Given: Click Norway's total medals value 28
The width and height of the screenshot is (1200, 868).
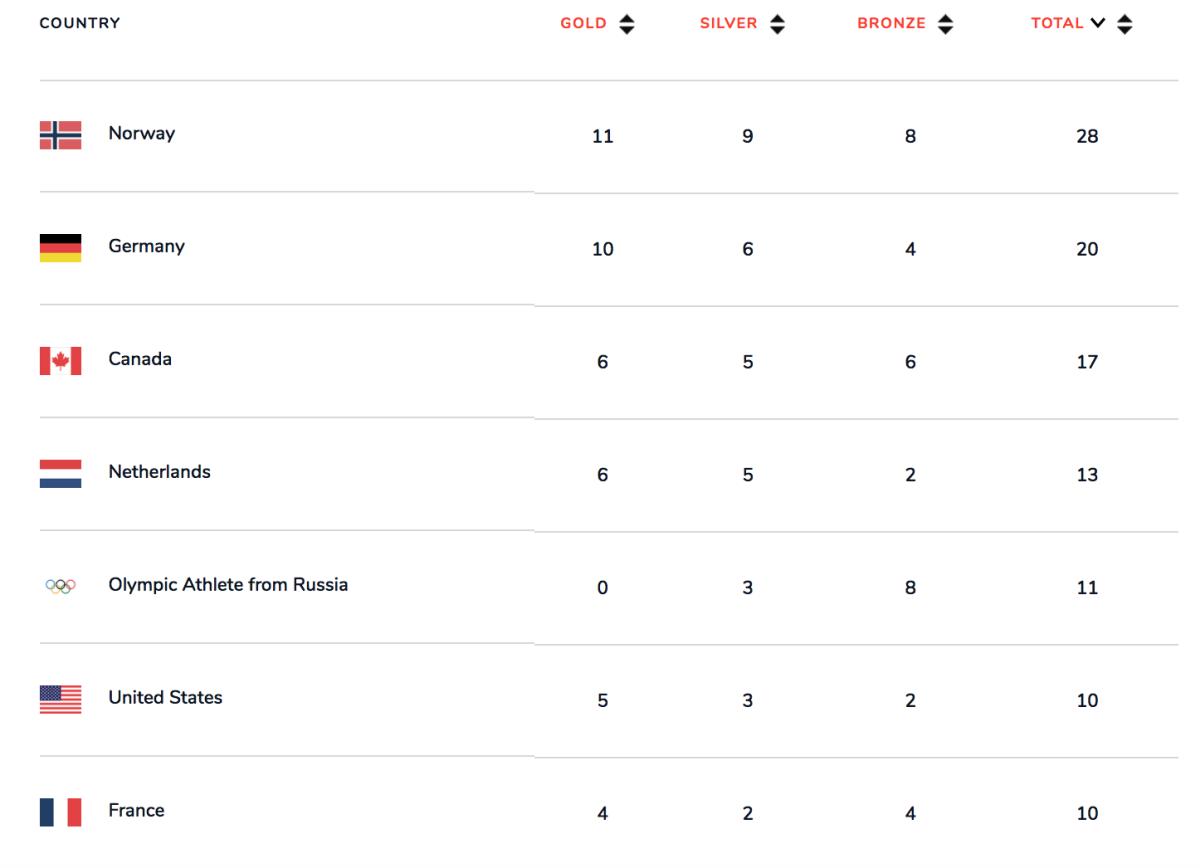Looking at the screenshot, I should [x=1087, y=136].
